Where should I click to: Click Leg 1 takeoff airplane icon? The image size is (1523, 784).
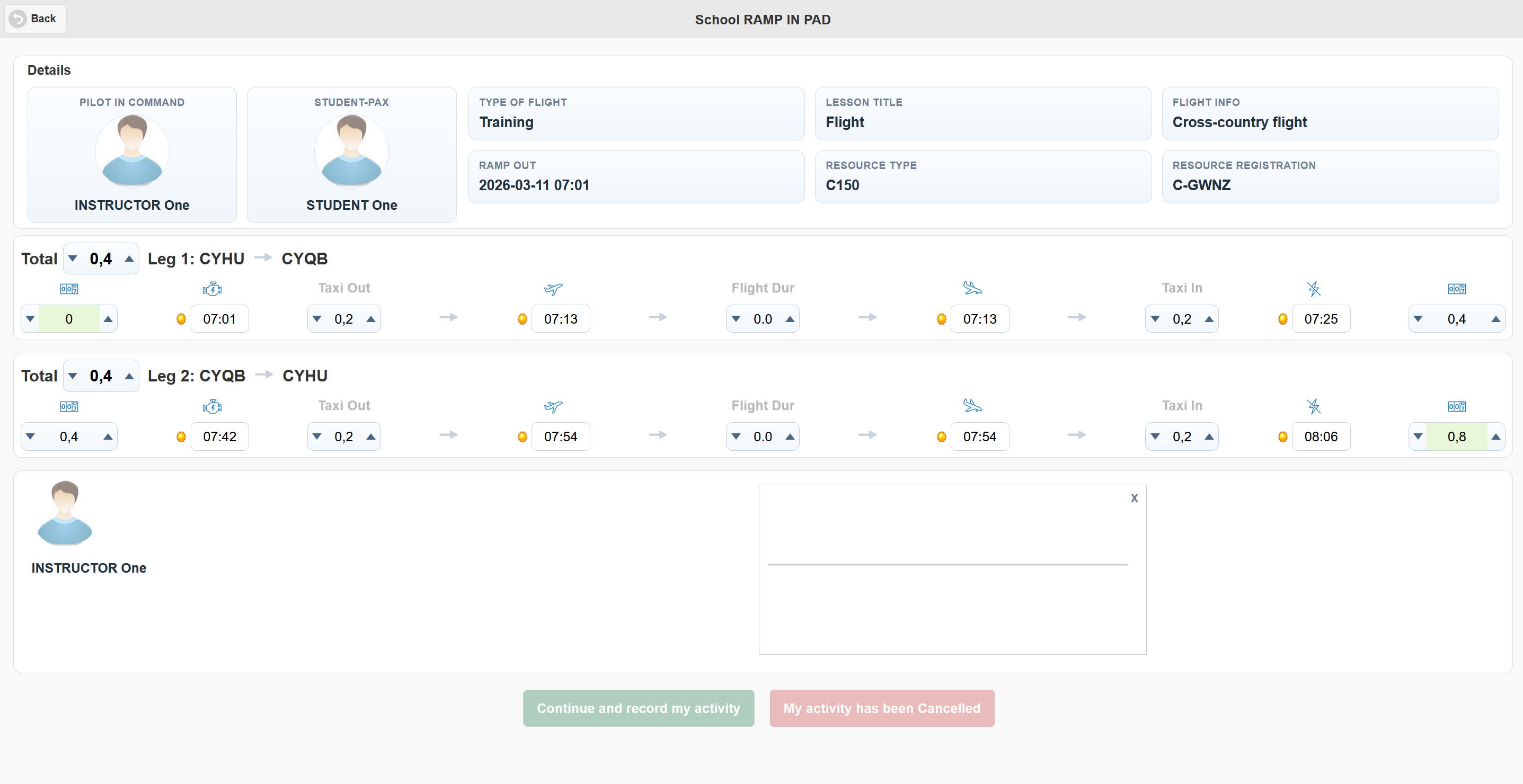click(x=553, y=289)
